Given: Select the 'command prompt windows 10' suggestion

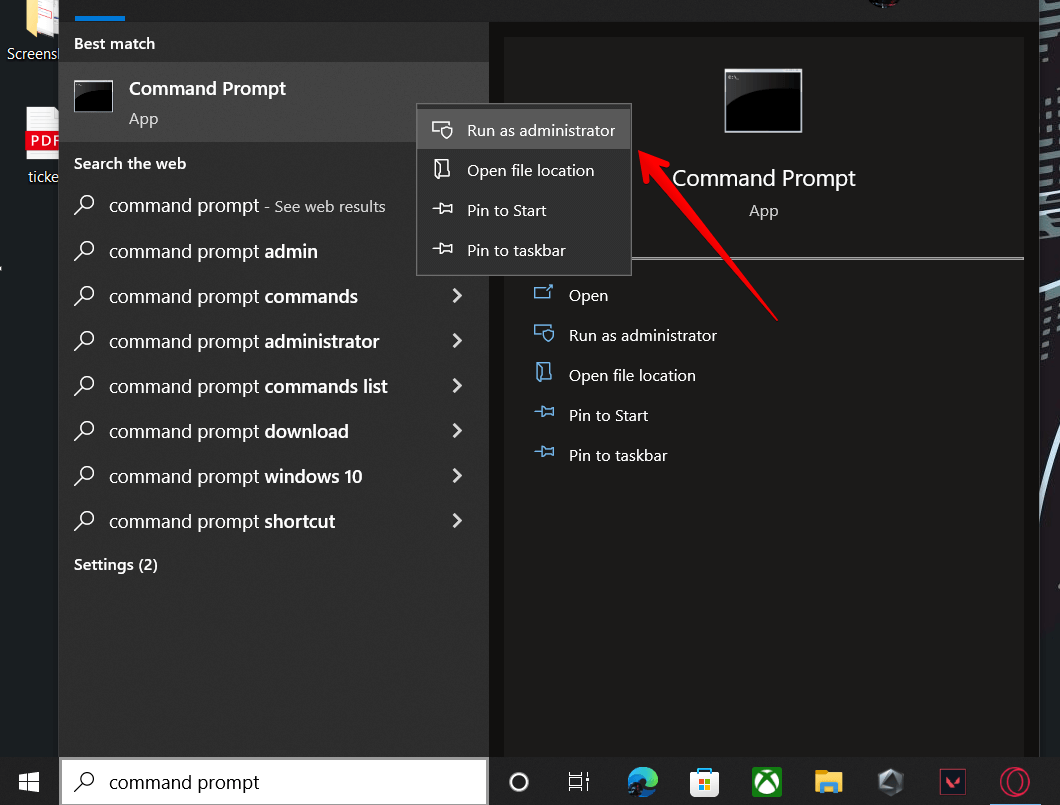Looking at the screenshot, I should [x=235, y=477].
